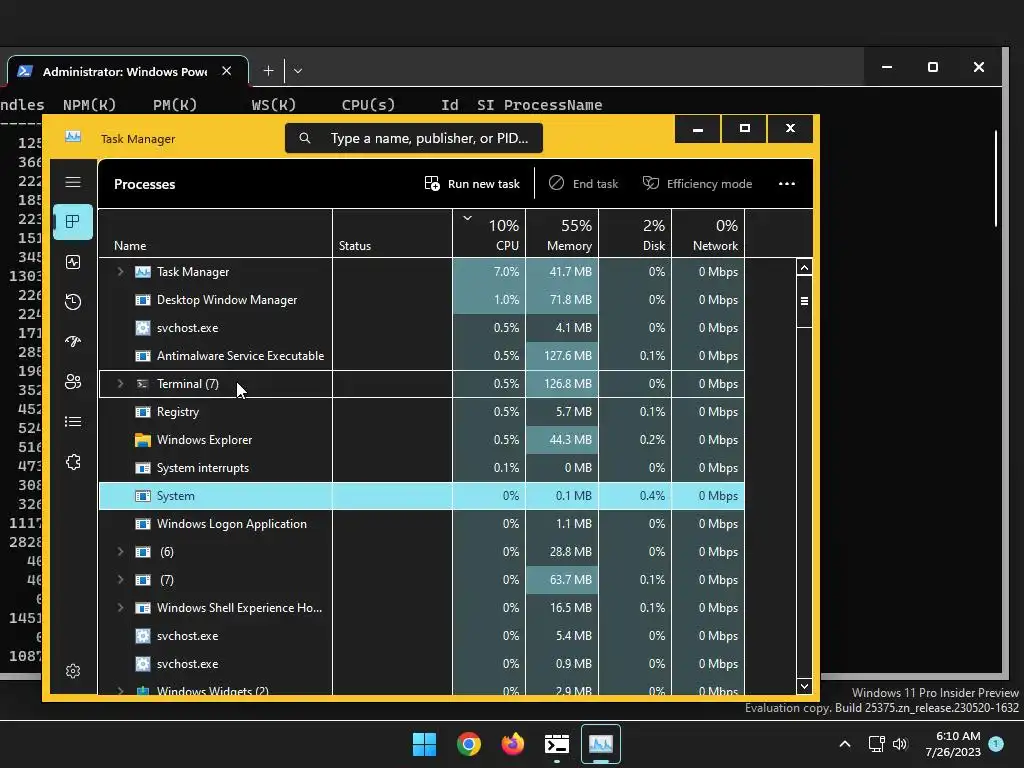Sort by Memory column header
The height and width of the screenshot is (768, 1024).
point(562,233)
